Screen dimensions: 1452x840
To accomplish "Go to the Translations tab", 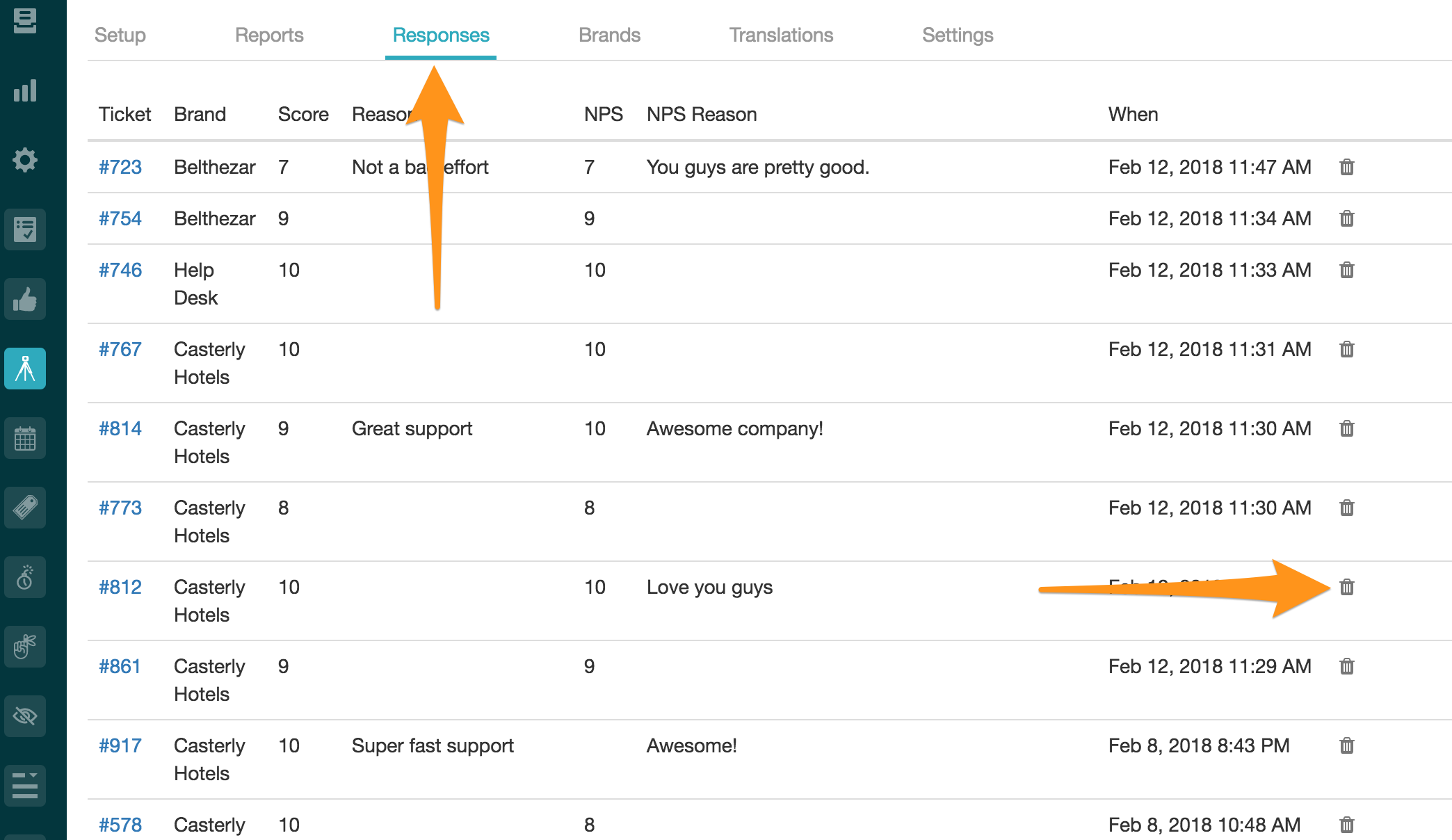I will (x=781, y=35).
